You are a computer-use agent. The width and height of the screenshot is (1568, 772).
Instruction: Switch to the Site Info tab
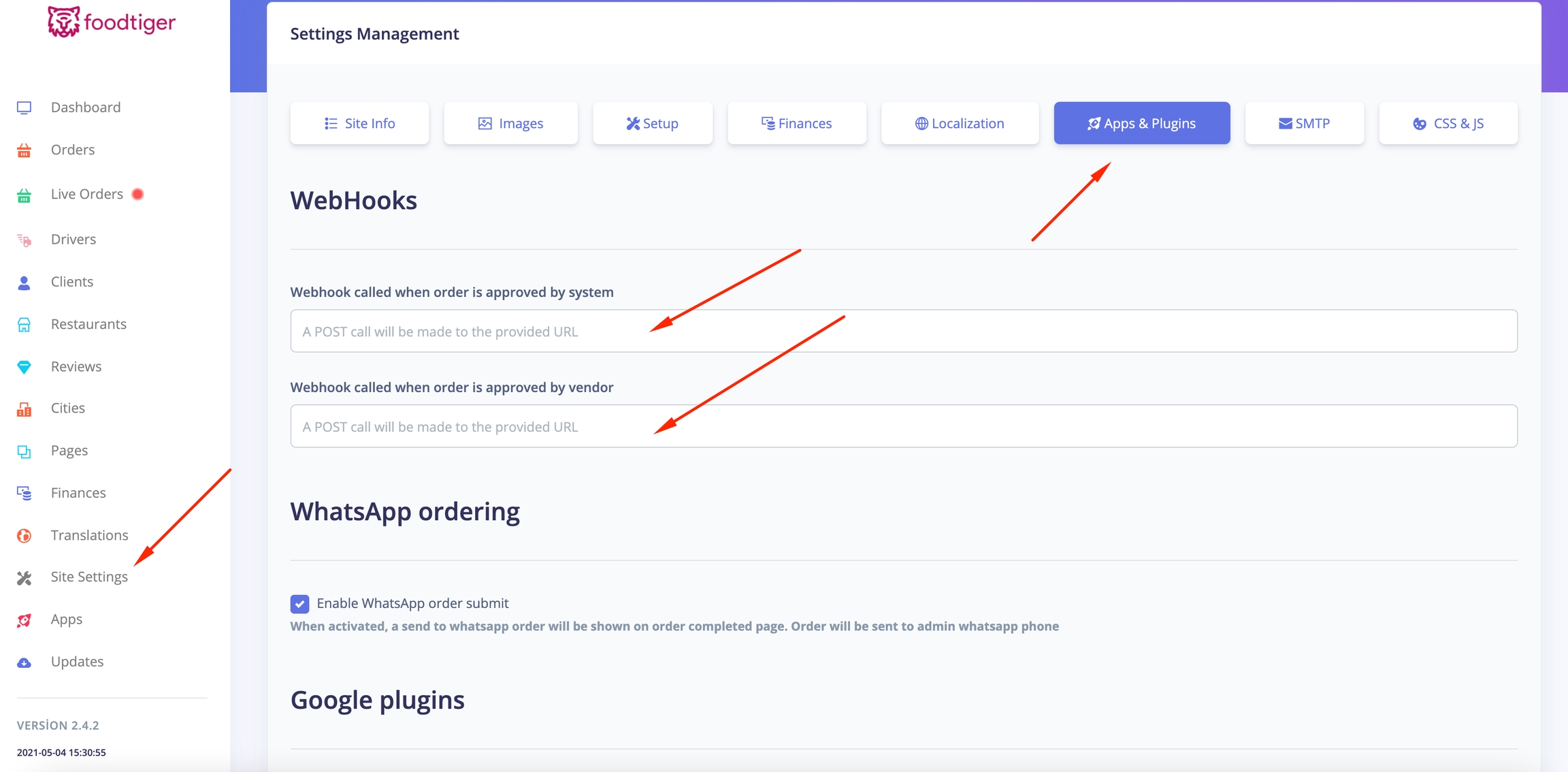(359, 123)
